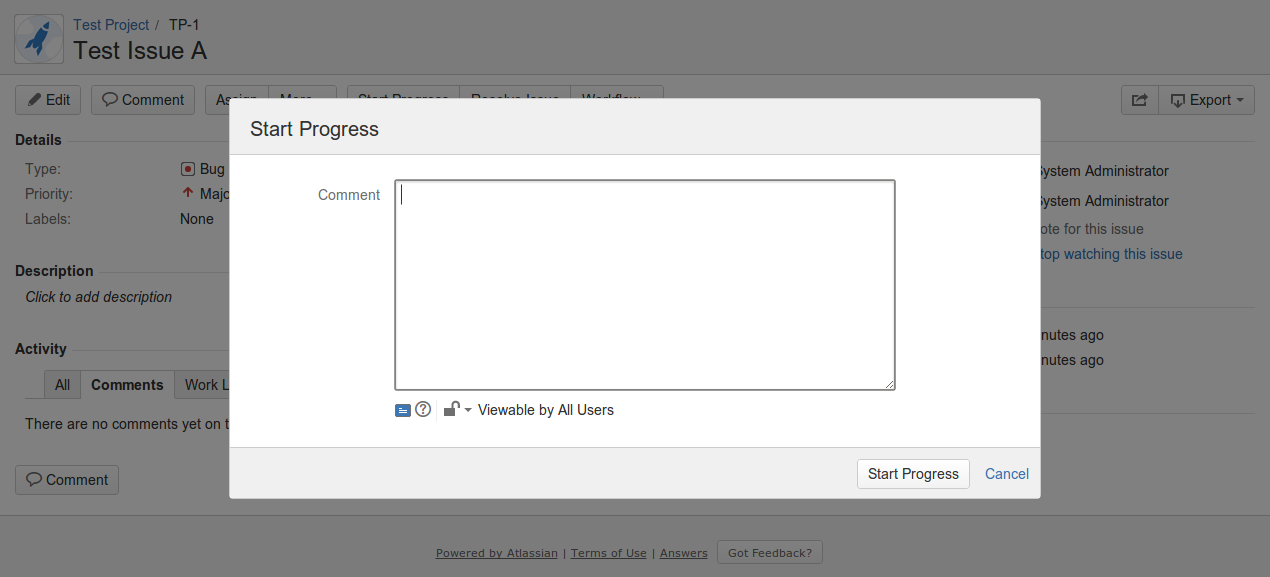This screenshot has width=1270, height=577.
Task: Open the Answers footer link
Action: (x=683, y=553)
